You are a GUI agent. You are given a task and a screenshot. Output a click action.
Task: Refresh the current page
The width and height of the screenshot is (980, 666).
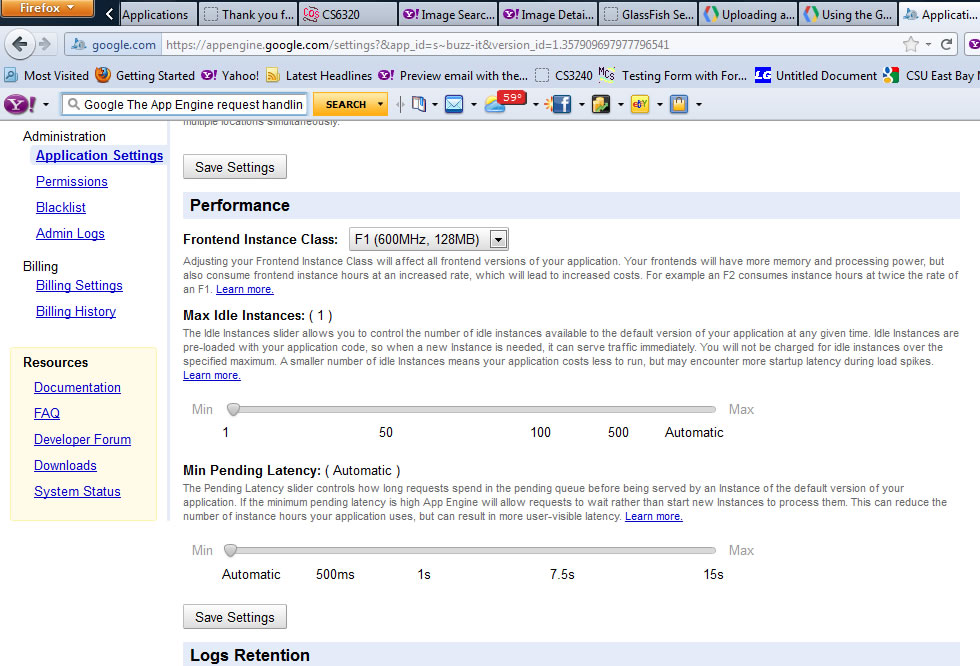(945, 44)
